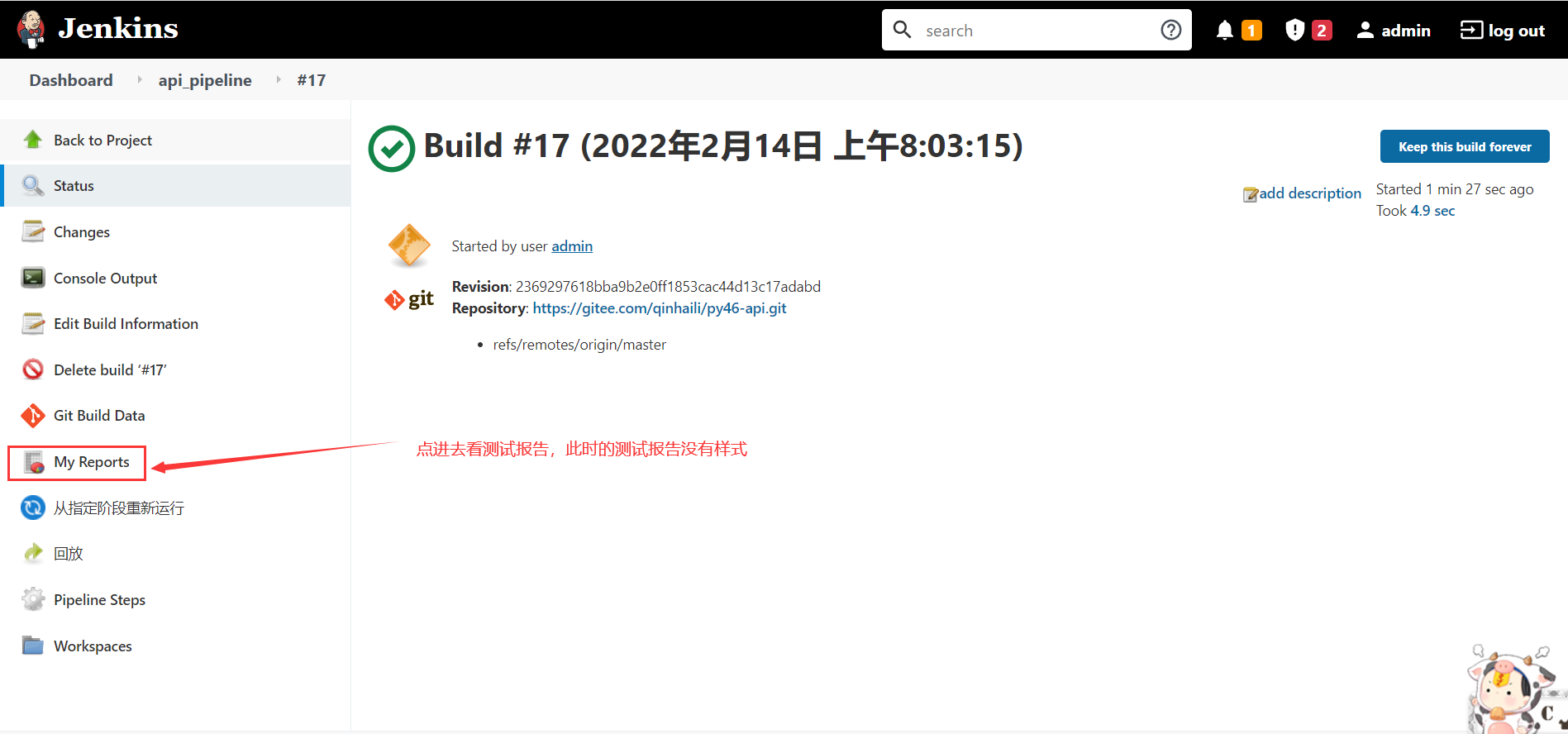The height and width of the screenshot is (734, 1568).
Task: Click the Delete build '#17' icon
Action: (x=33, y=369)
